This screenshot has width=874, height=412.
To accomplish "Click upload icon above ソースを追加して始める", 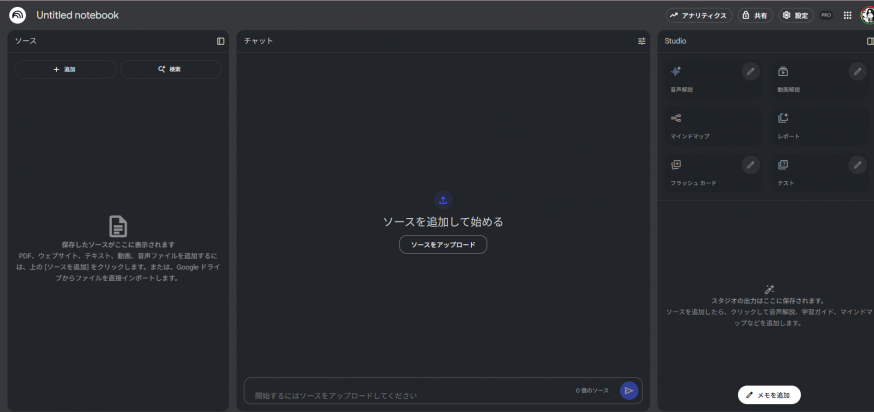I will [x=443, y=200].
